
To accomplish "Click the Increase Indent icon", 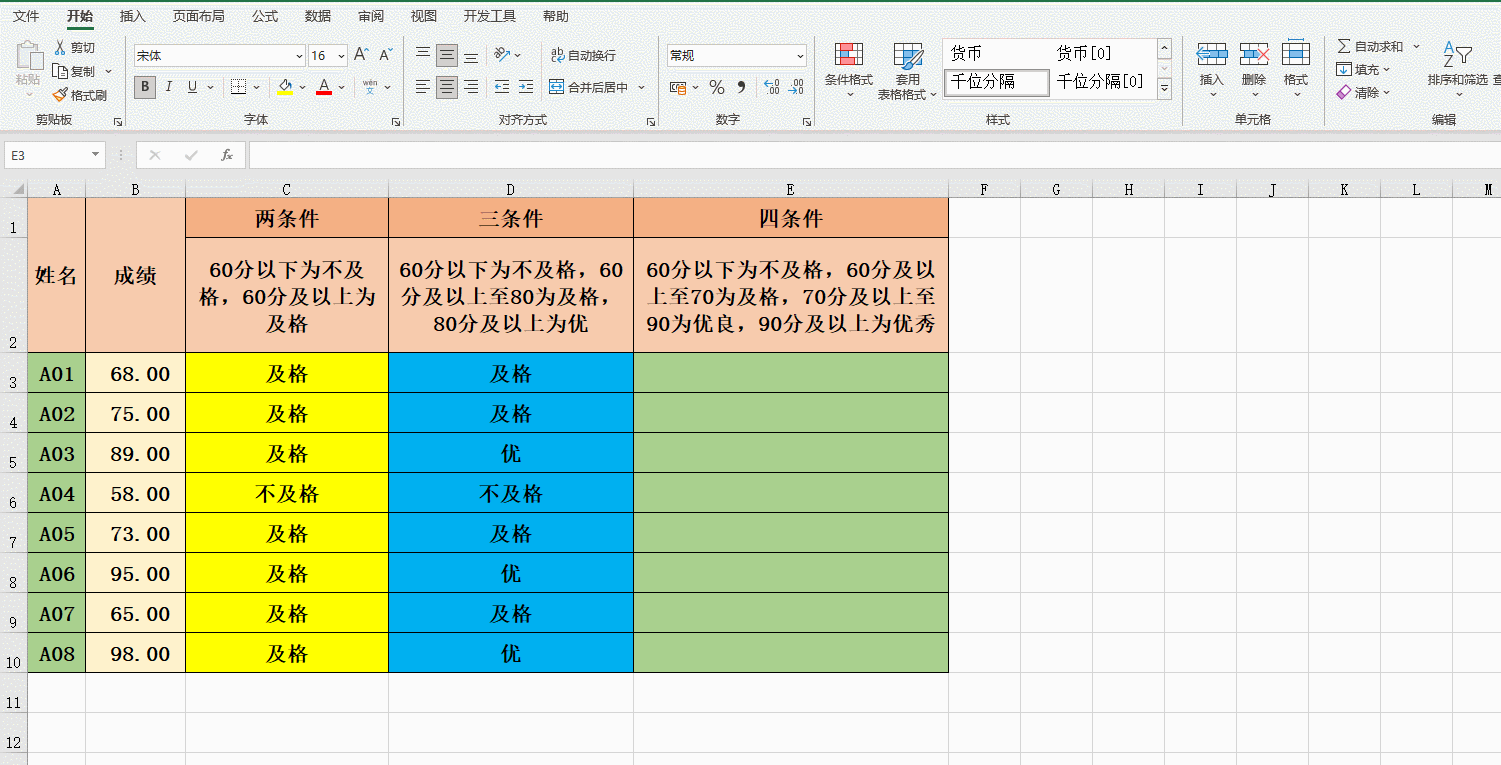I will coord(526,87).
